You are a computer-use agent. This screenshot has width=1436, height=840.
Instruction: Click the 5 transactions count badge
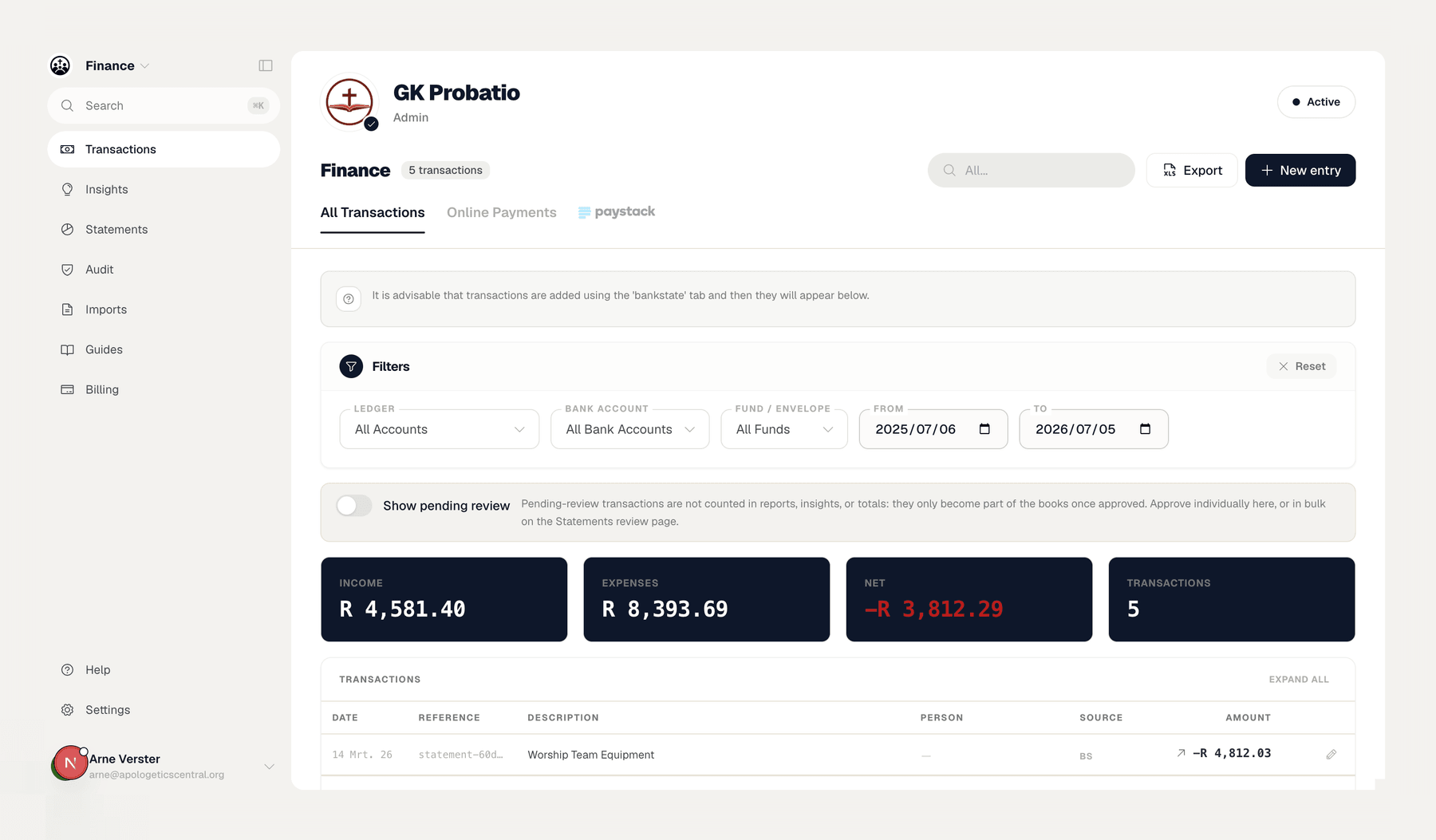(x=445, y=170)
